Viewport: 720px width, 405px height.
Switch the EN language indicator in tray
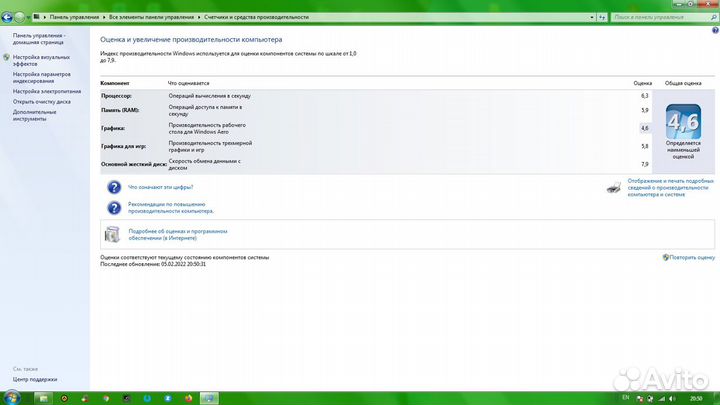(x=625, y=398)
